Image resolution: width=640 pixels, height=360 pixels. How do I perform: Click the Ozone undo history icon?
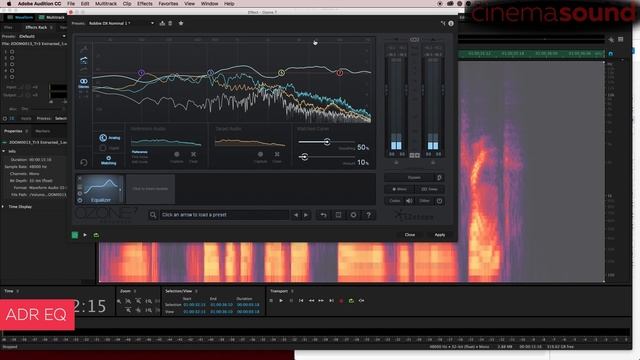point(323,215)
